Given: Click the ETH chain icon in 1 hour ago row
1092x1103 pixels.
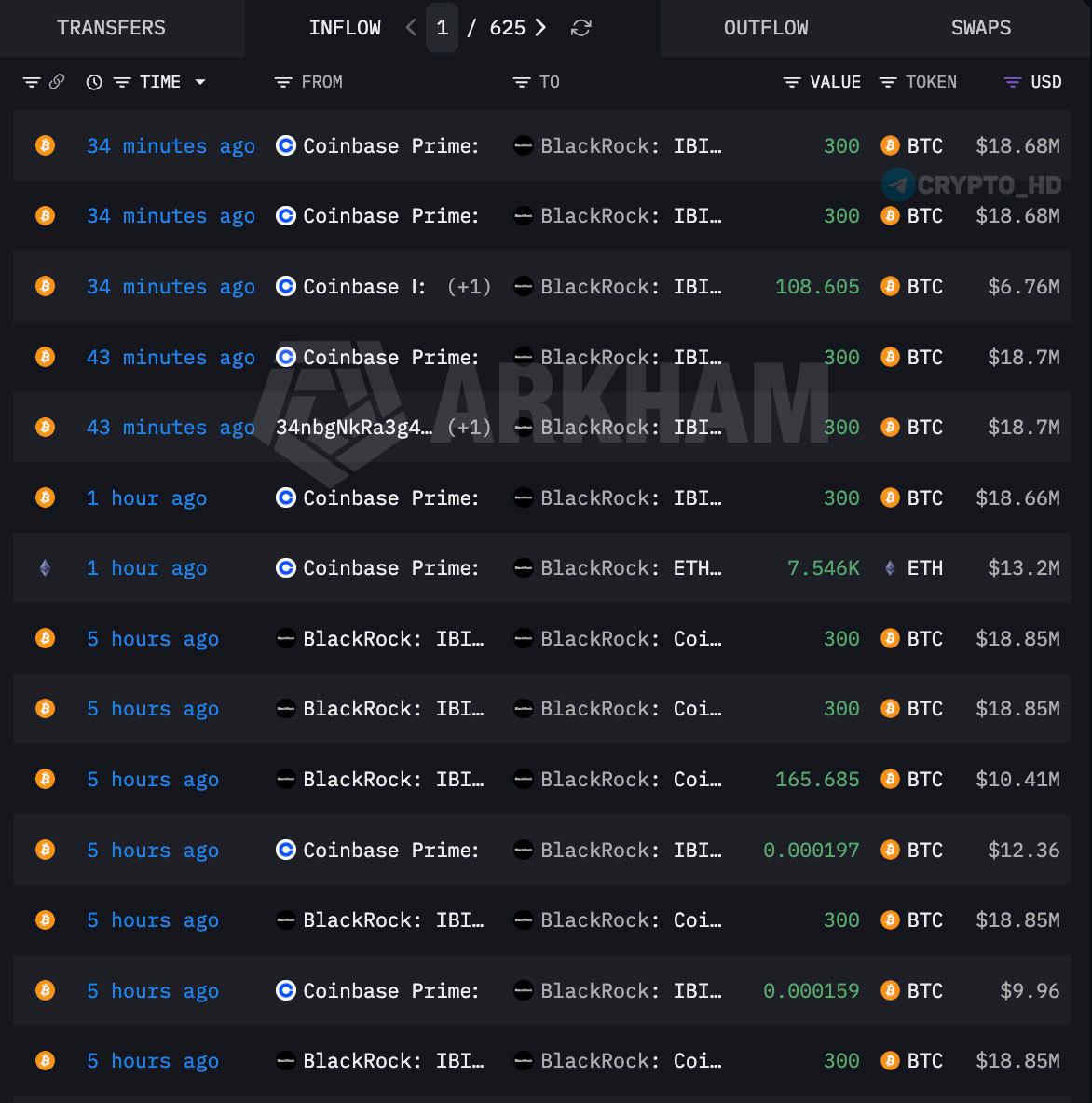Looking at the screenshot, I should click(x=45, y=567).
